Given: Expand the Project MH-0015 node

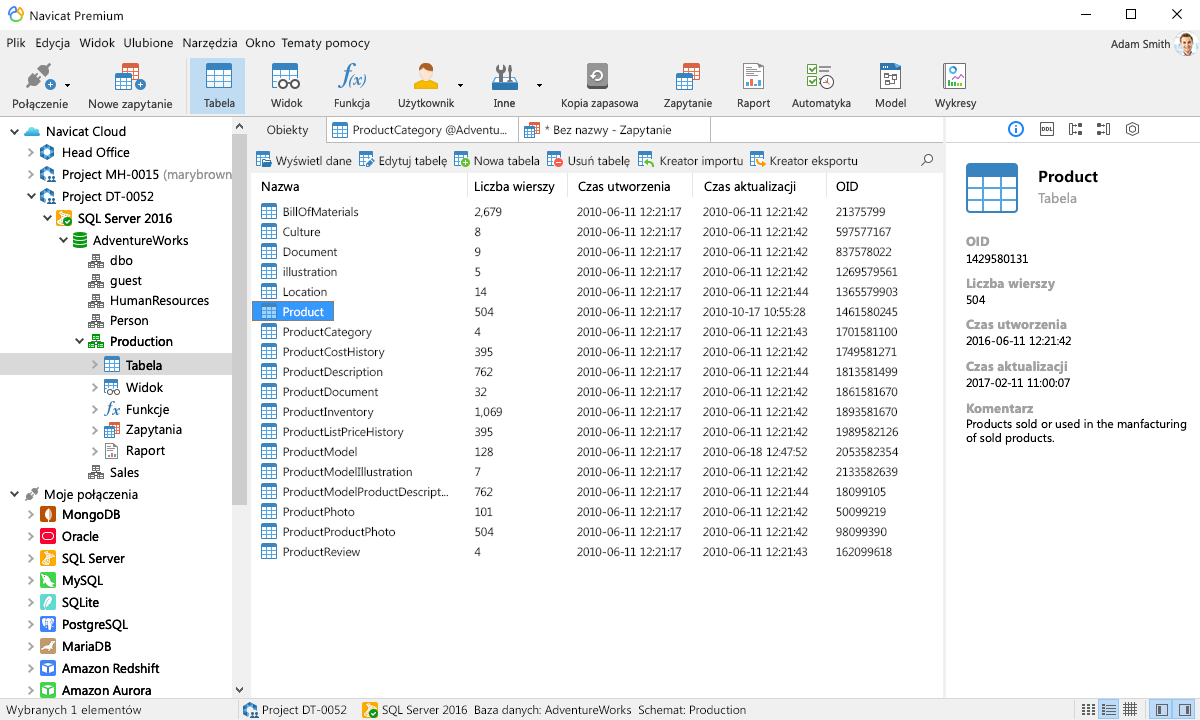Looking at the screenshot, I should click(x=31, y=174).
